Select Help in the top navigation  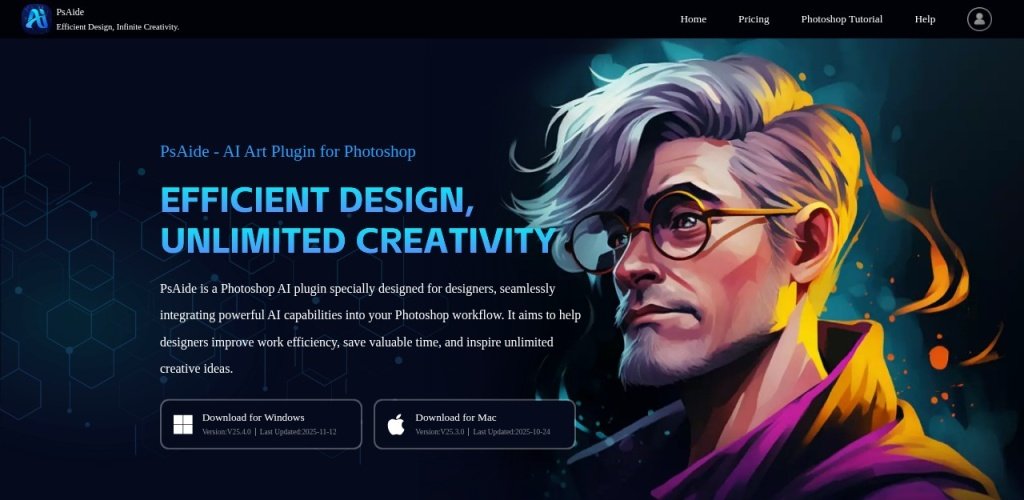[x=925, y=19]
